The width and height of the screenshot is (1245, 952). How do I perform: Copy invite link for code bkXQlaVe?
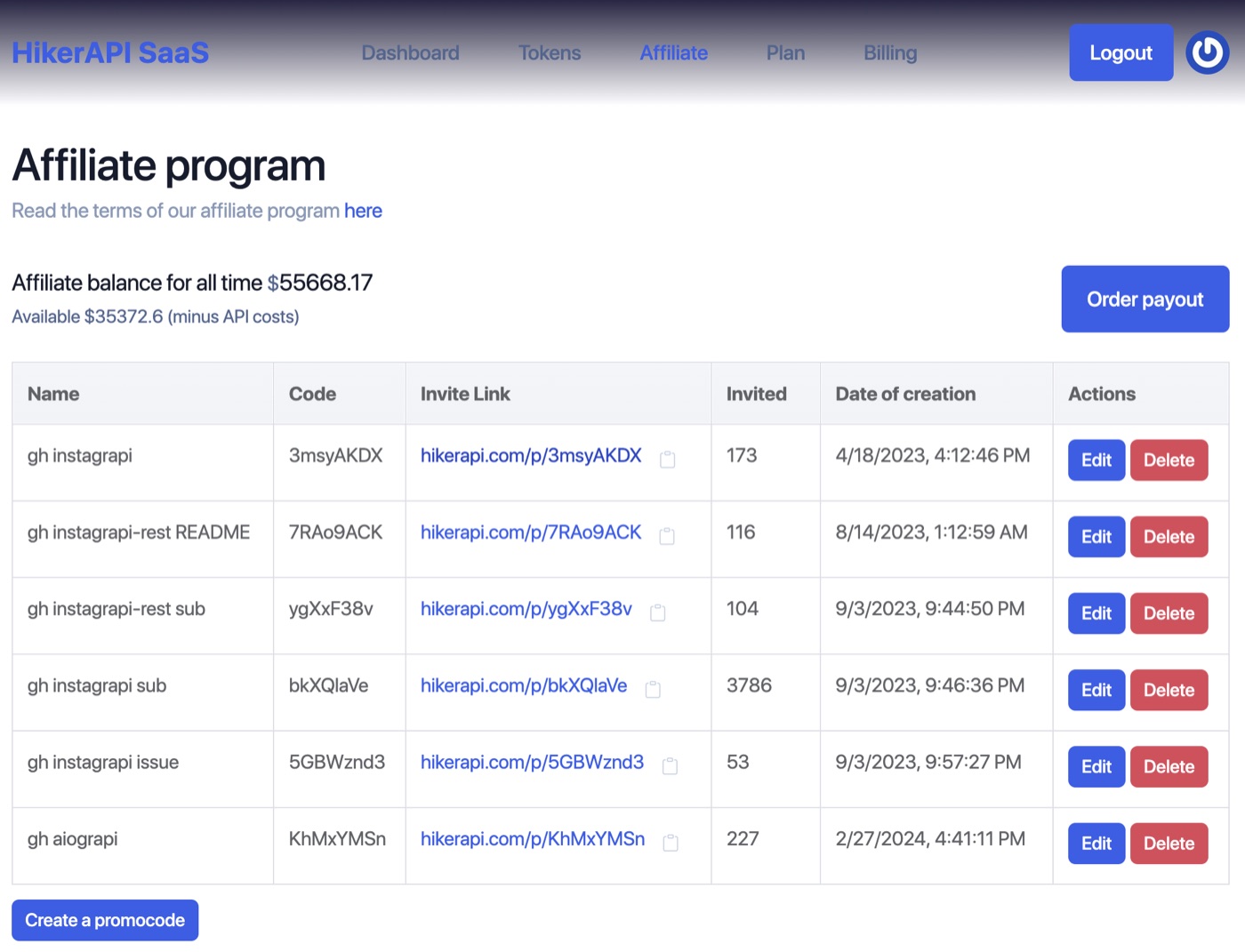[x=653, y=689]
